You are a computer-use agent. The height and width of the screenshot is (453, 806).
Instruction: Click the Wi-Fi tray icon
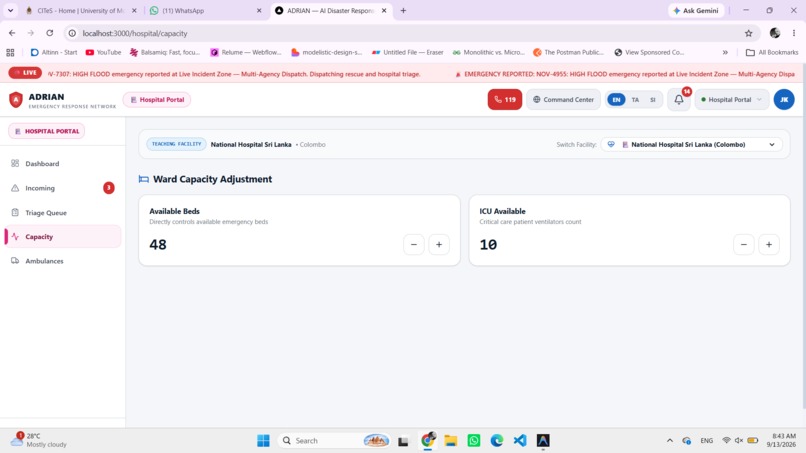(726, 441)
